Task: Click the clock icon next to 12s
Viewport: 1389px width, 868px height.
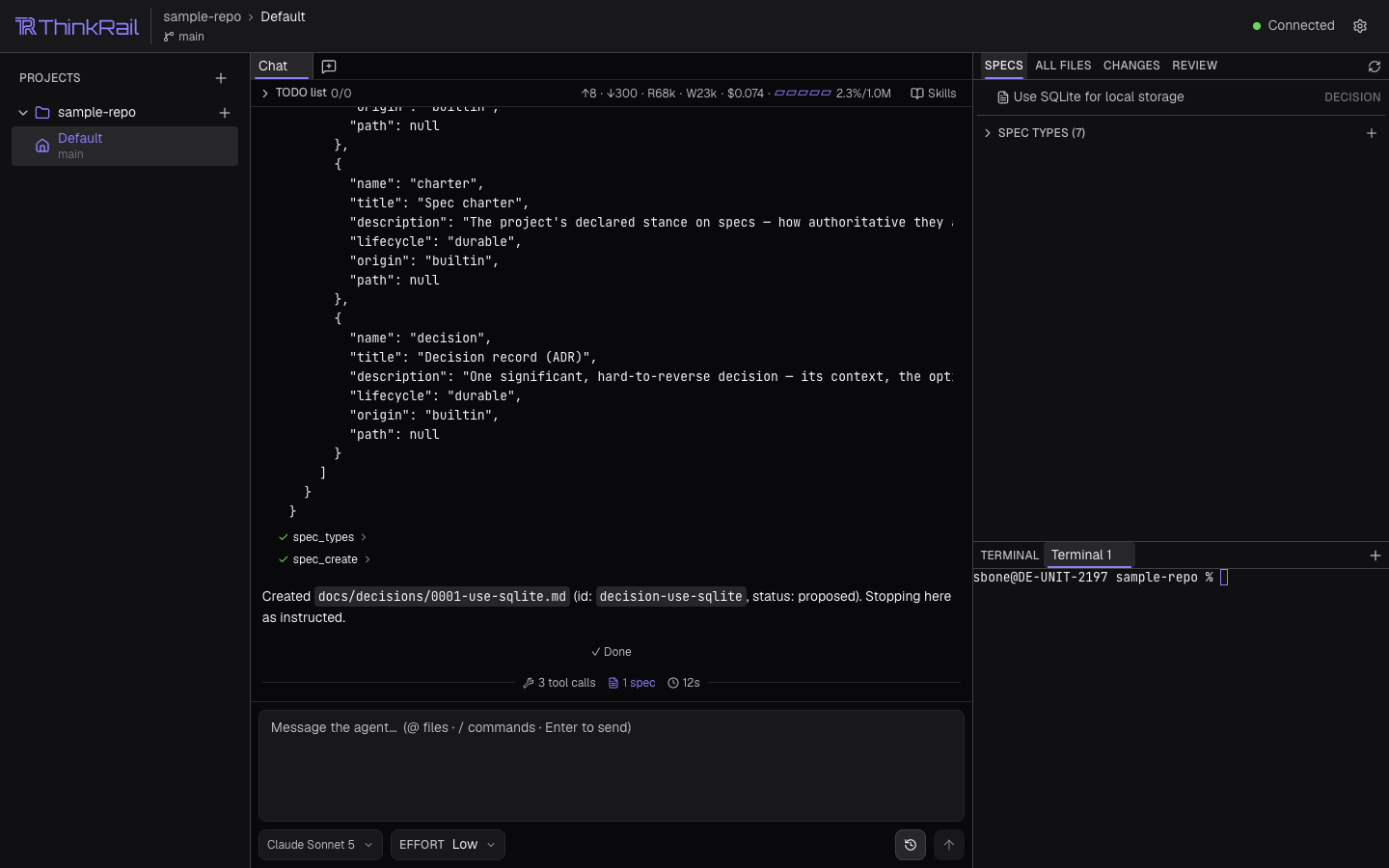Action: (673, 683)
